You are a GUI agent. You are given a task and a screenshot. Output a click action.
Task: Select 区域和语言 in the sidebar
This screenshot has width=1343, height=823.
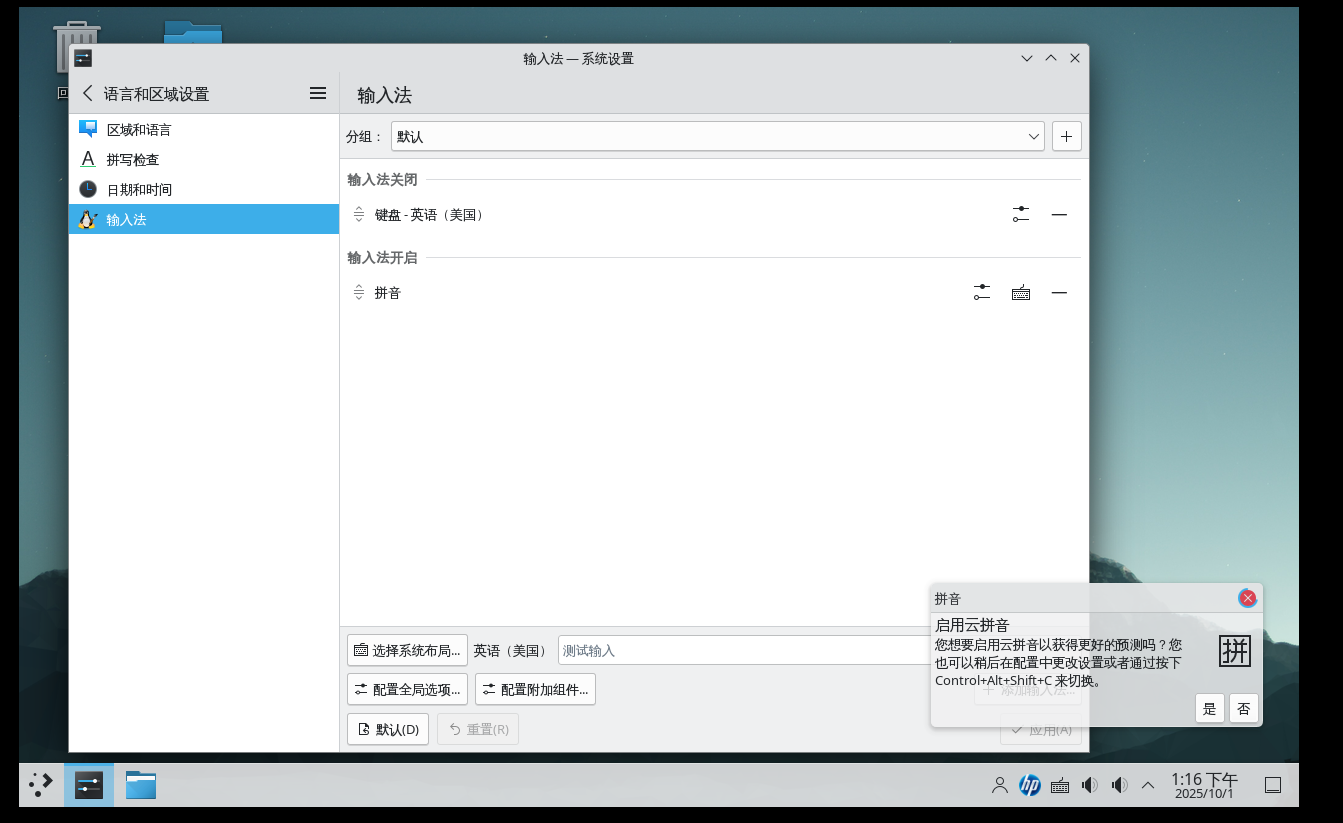[x=138, y=129]
